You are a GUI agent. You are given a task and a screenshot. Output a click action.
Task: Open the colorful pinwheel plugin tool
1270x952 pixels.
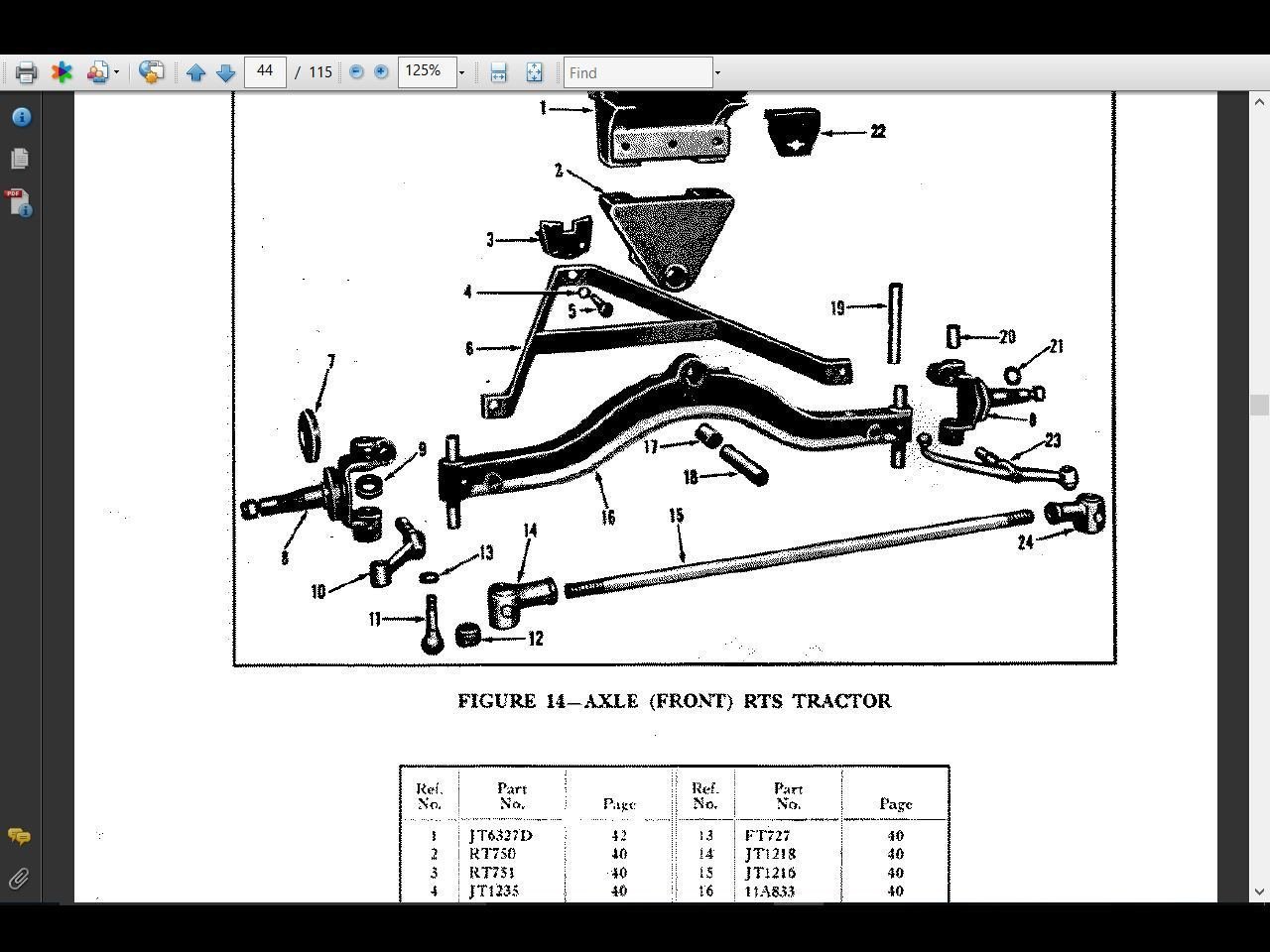coord(62,71)
